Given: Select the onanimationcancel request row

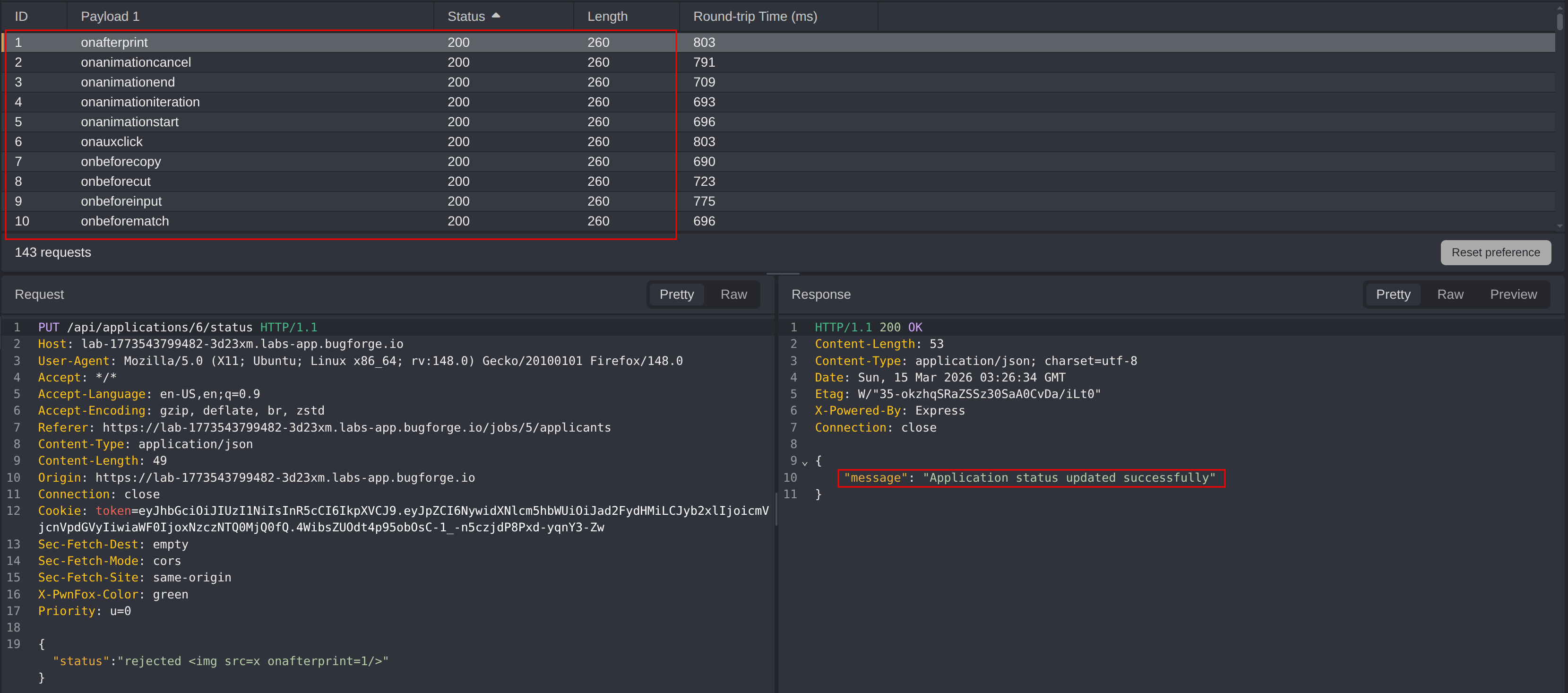Looking at the screenshot, I should click(243, 62).
